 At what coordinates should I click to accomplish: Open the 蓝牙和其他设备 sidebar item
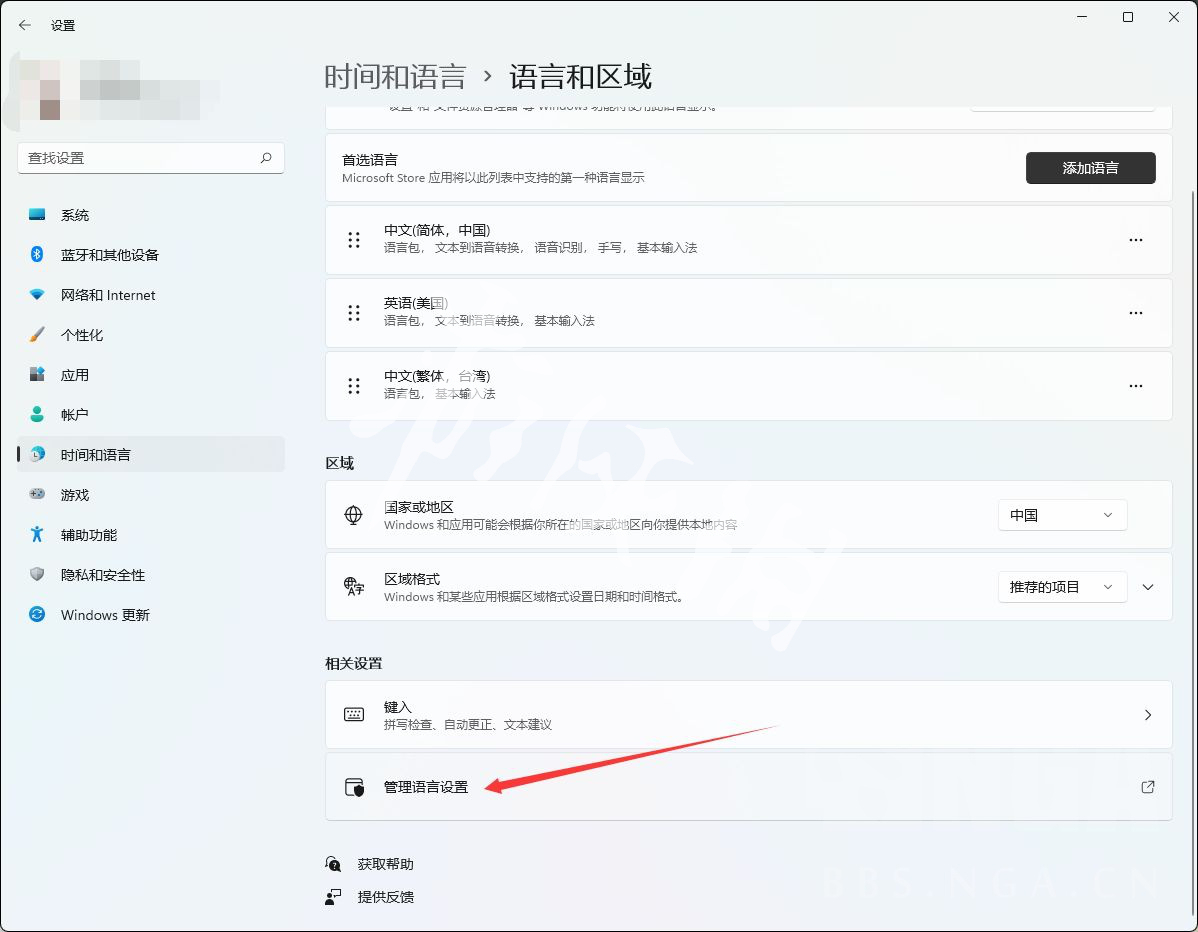(x=109, y=255)
